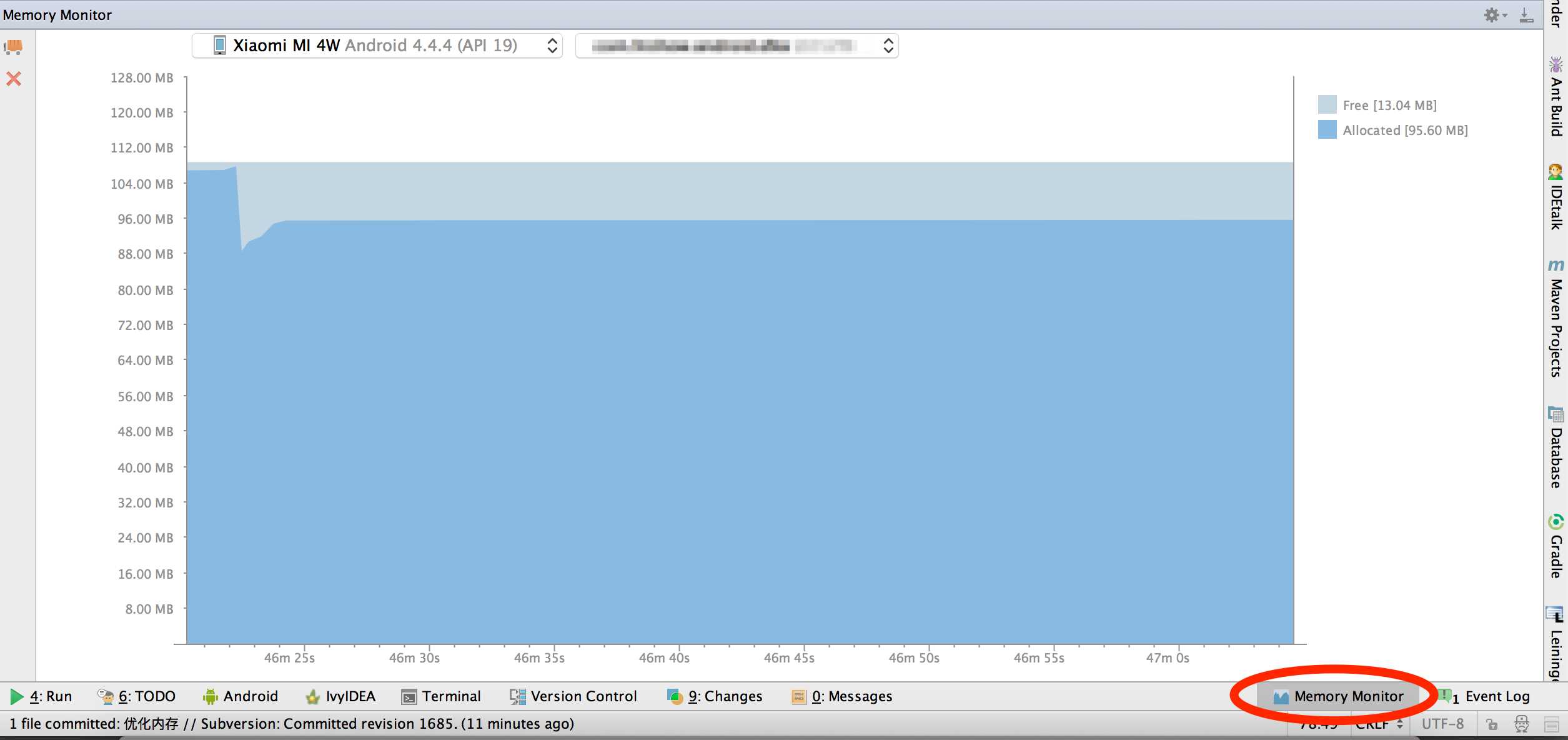Click the commit message in status bar
Screen dimensions: 1568x740
tap(291, 724)
